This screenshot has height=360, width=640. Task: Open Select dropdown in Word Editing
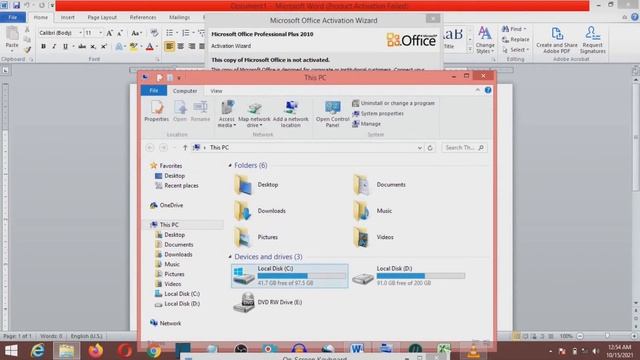tap(515, 50)
